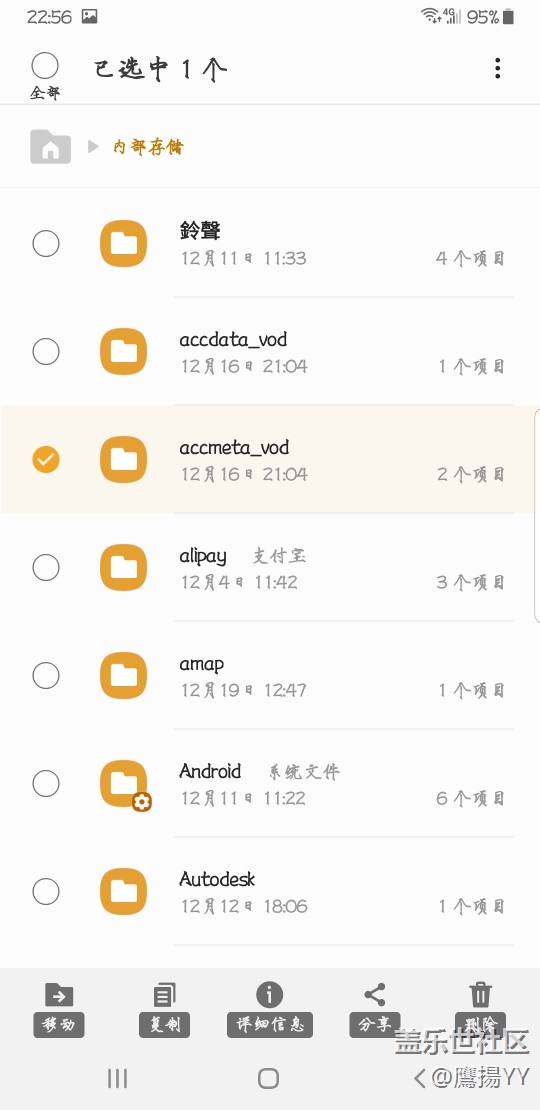
Task: Tap the Autodesk folder icon
Action: pos(123,891)
